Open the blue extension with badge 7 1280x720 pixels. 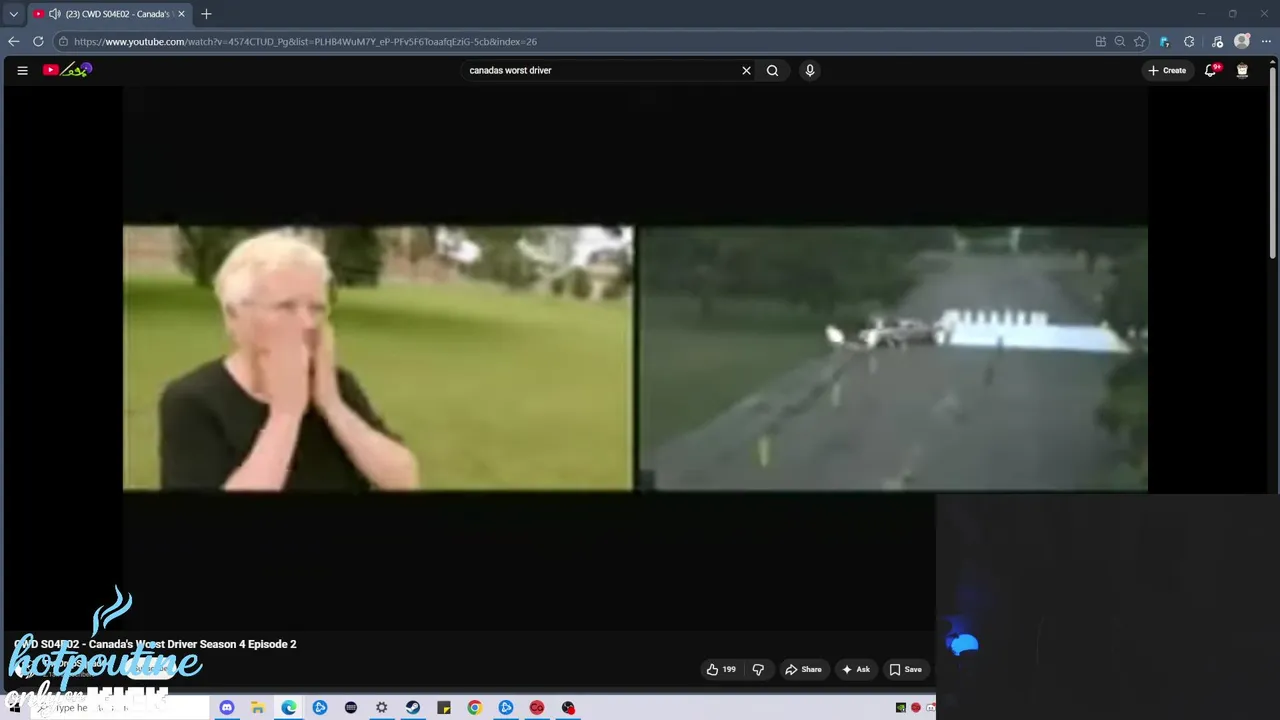pyautogui.click(x=1164, y=41)
